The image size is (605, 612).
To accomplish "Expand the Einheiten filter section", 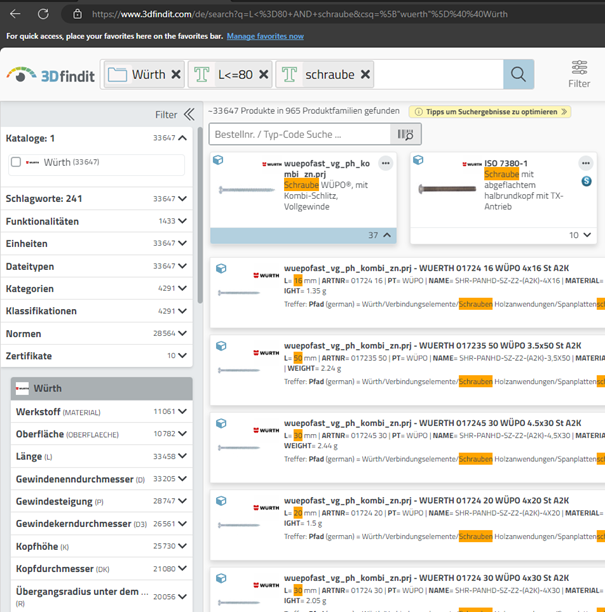I will pyautogui.click(x=182, y=243).
